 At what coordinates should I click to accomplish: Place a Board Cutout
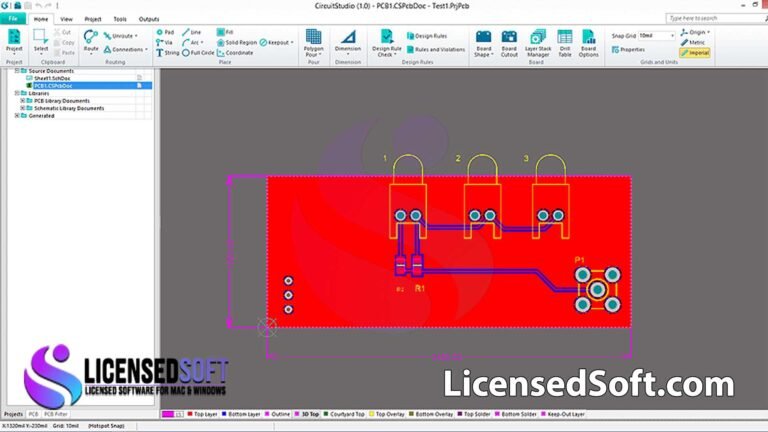click(509, 42)
